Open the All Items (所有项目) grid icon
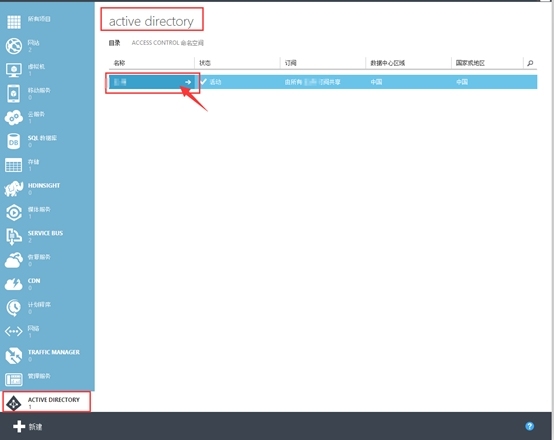The height and width of the screenshot is (440, 554). click(x=14, y=22)
